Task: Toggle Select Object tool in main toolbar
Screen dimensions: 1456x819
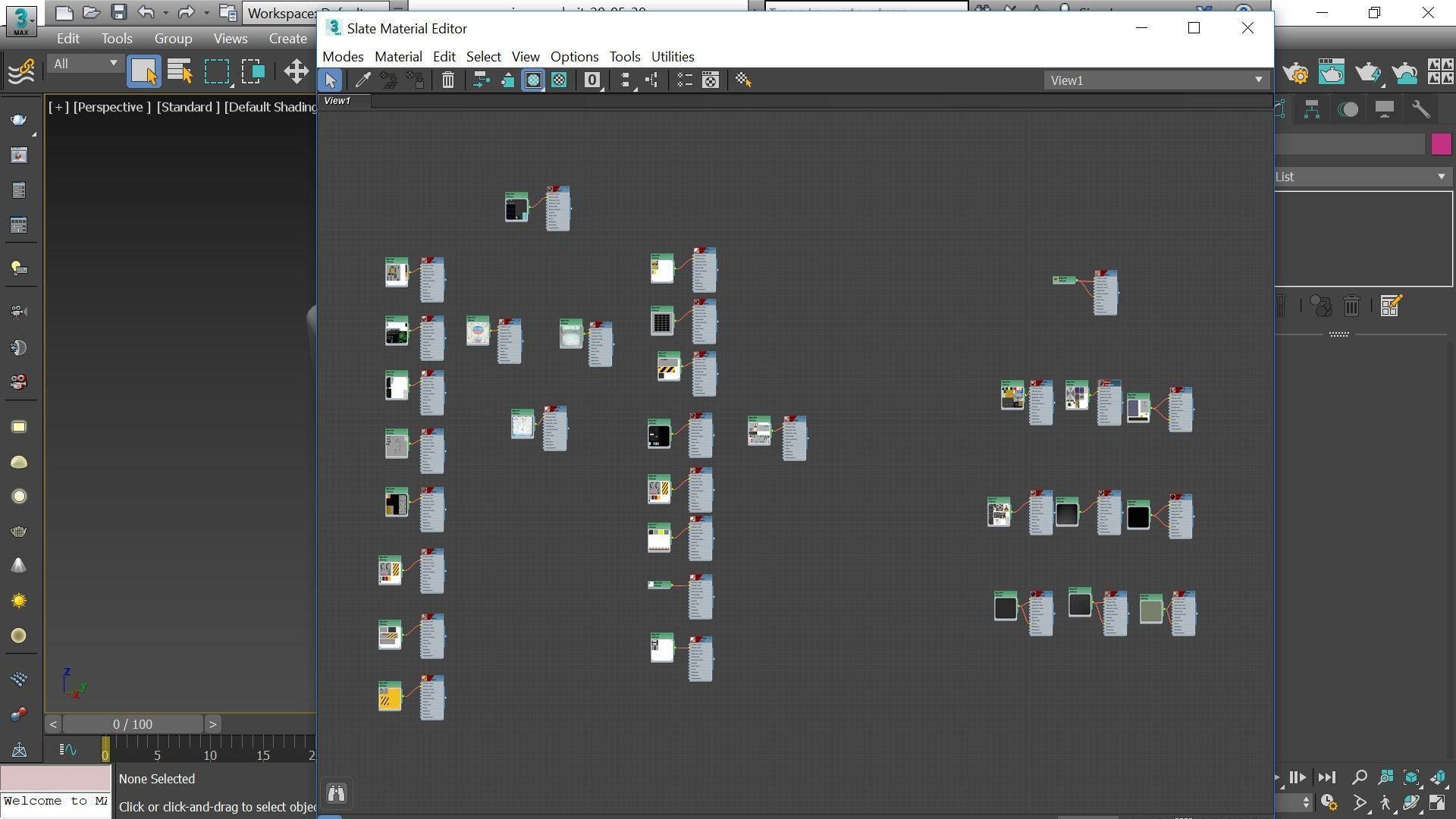Action: 143,71
